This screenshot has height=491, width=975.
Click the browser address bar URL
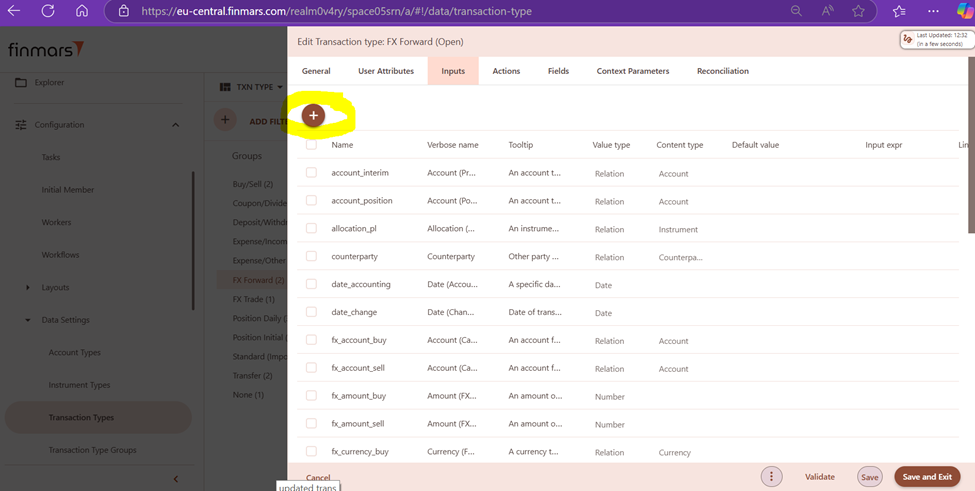[336, 11]
